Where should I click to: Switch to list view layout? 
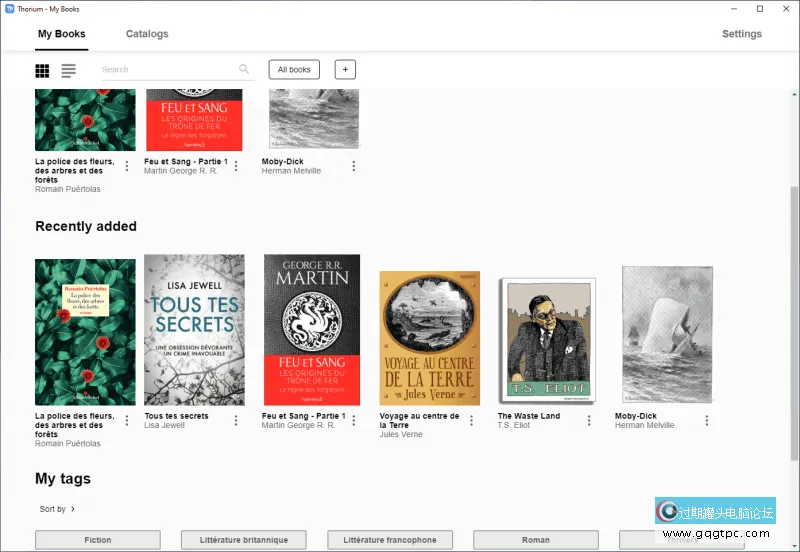68,71
